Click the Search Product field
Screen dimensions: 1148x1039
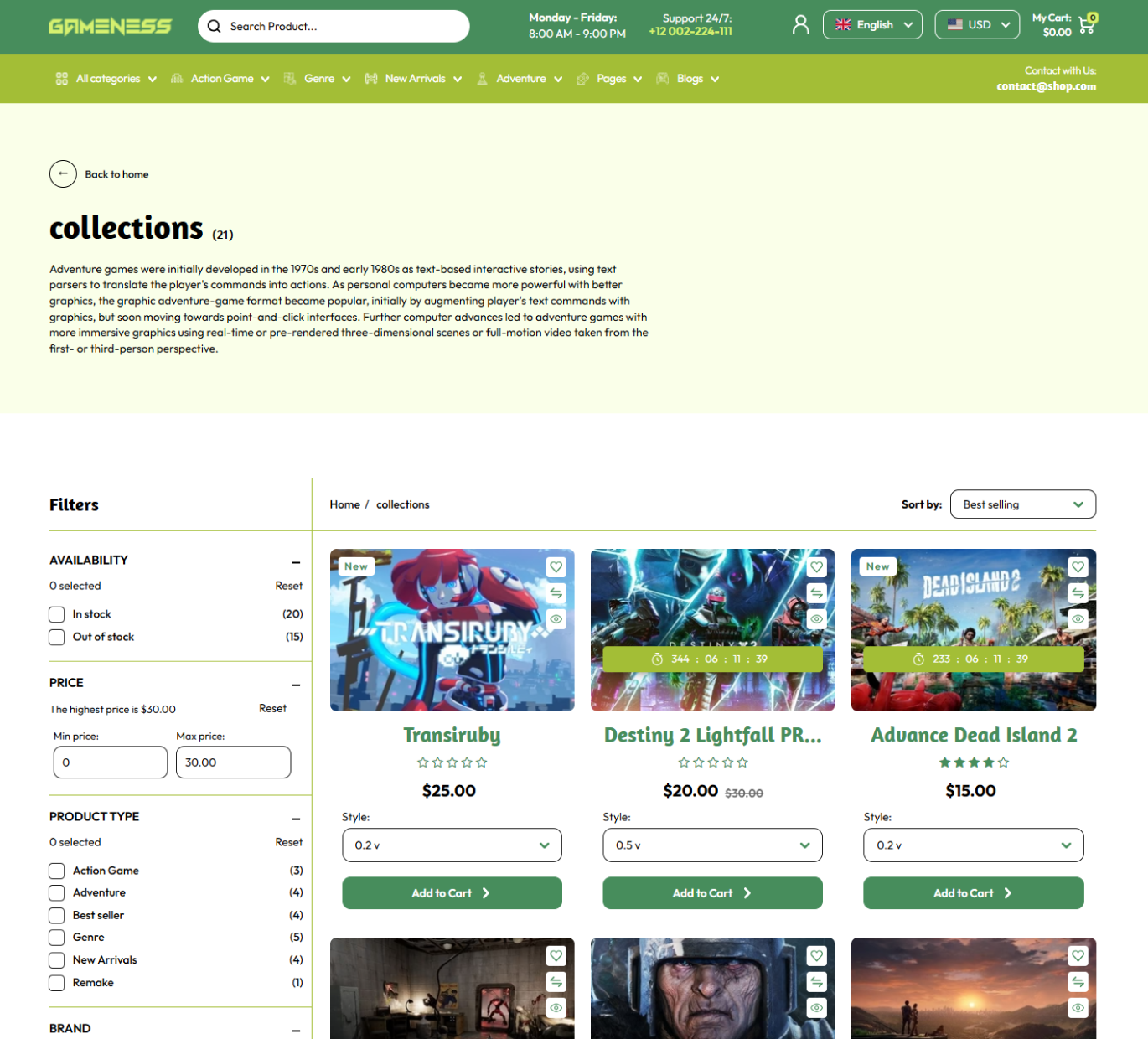pyautogui.click(x=334, y=26)
